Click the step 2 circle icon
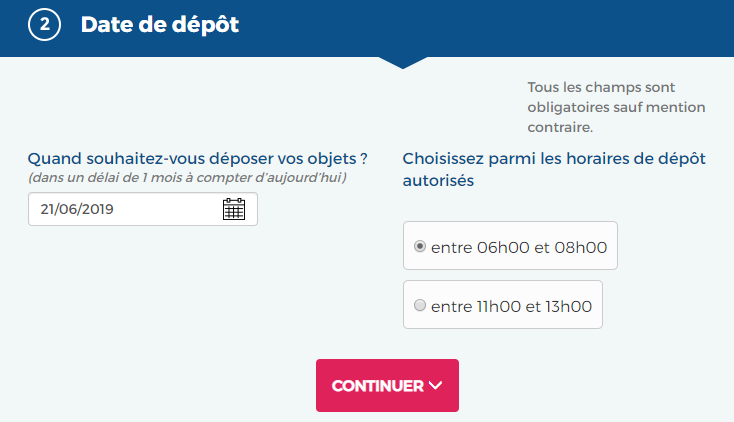 [x=44, y=24]
